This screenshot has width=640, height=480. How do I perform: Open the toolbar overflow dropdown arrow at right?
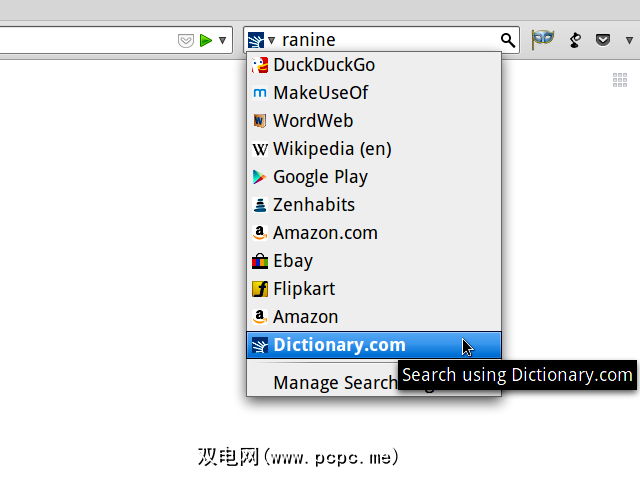[x=629, y=40]
